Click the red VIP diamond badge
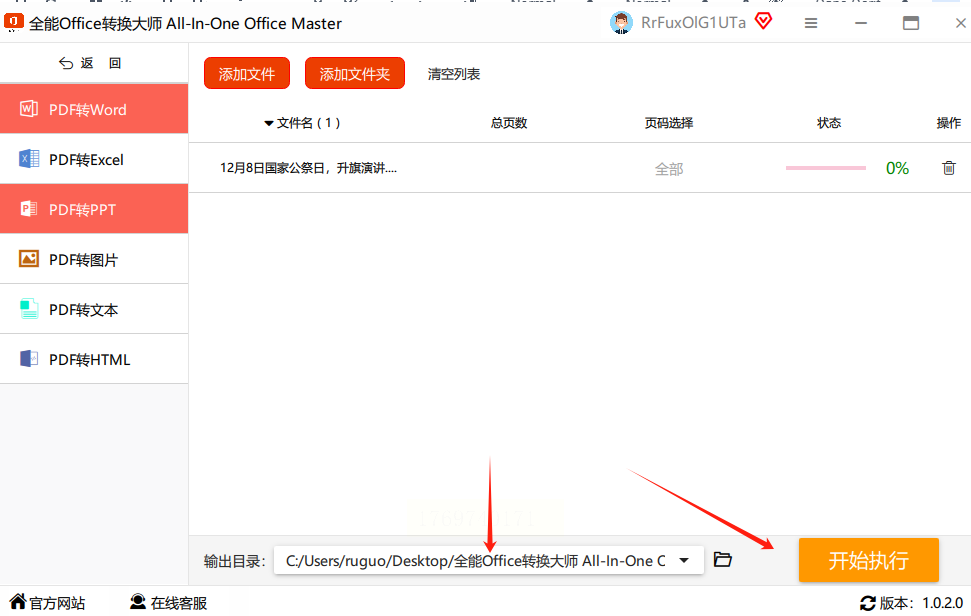 pyautogui.click(x=764, y=22)
